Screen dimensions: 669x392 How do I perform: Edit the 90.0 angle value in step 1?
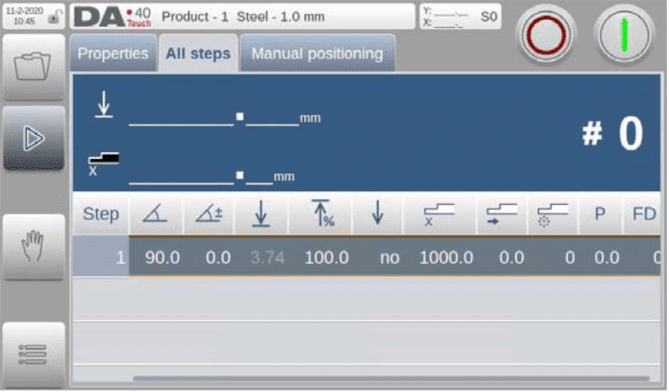point(162,258)
